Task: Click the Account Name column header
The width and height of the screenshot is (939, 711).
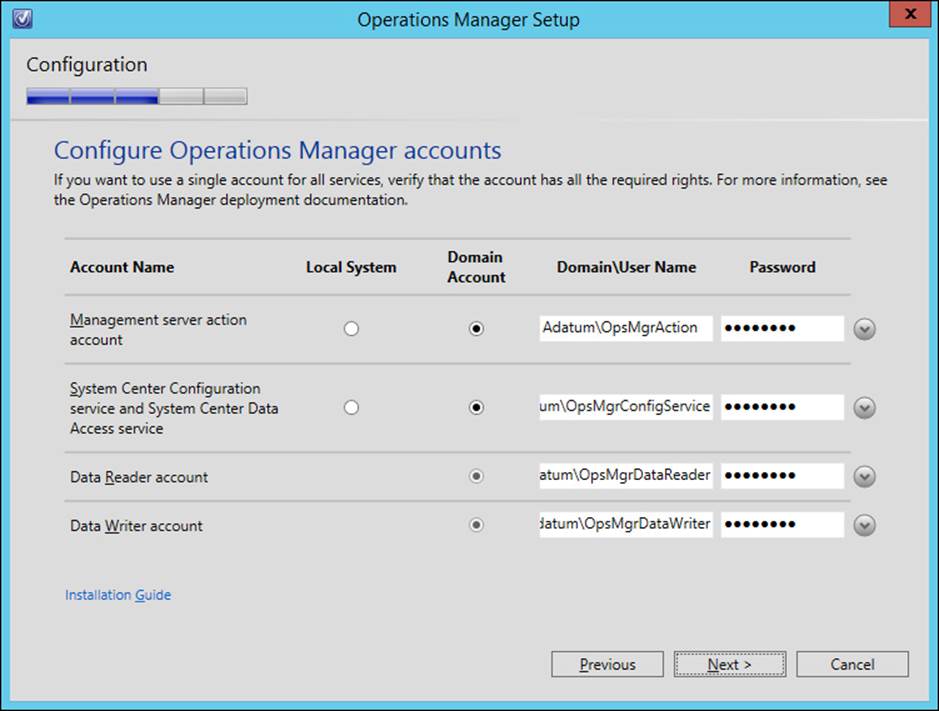Action: tap(122, 267)
